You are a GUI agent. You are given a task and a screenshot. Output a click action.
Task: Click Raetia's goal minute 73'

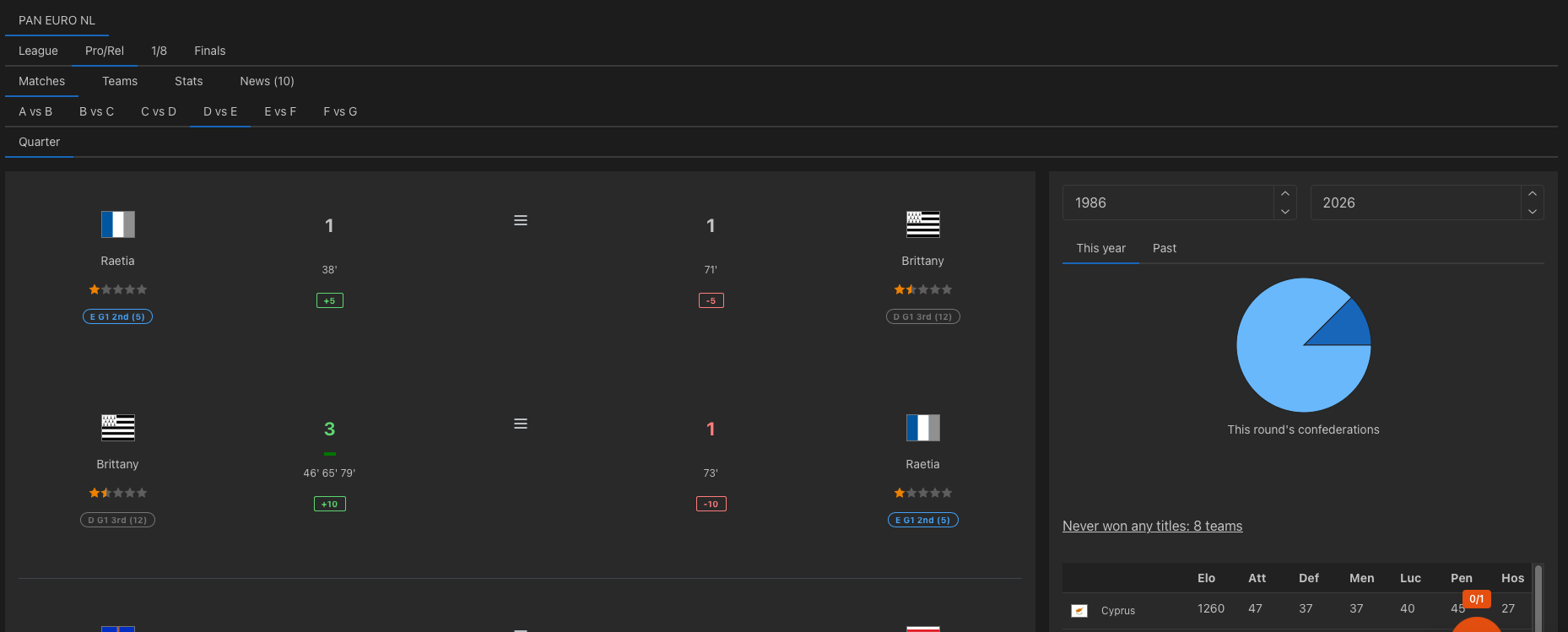point(711,473)
